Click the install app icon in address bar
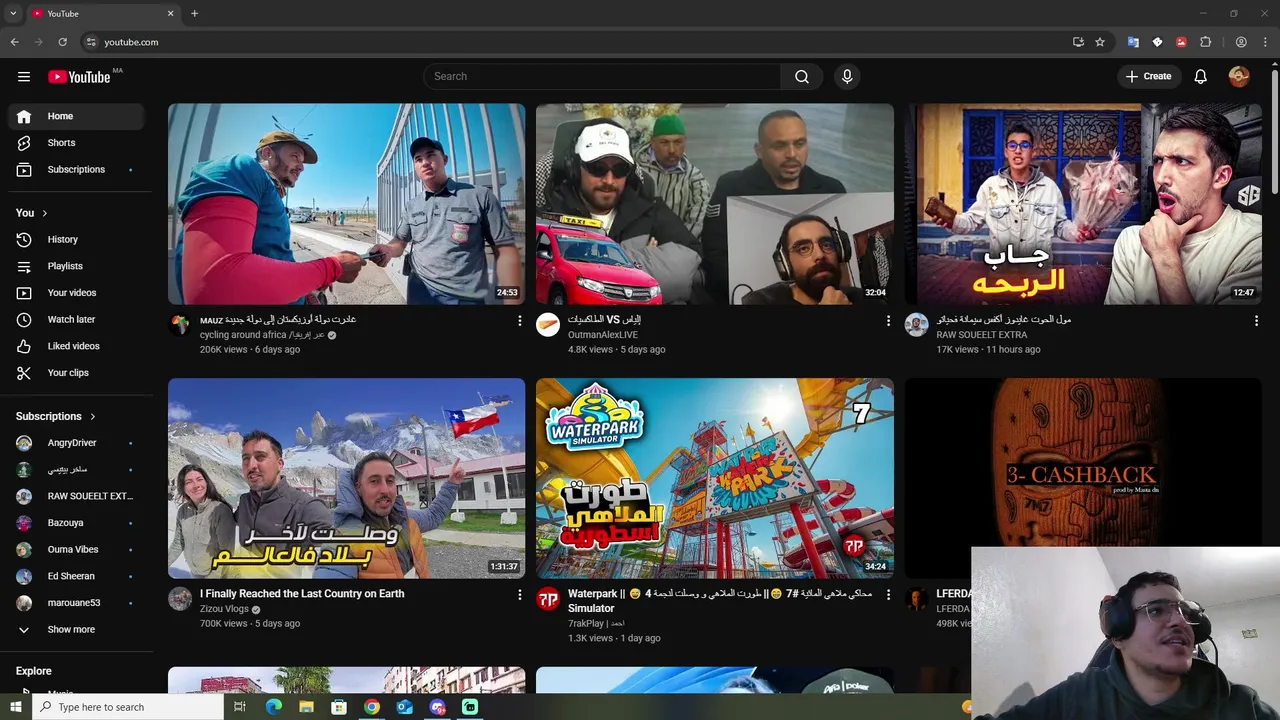 1078,42
